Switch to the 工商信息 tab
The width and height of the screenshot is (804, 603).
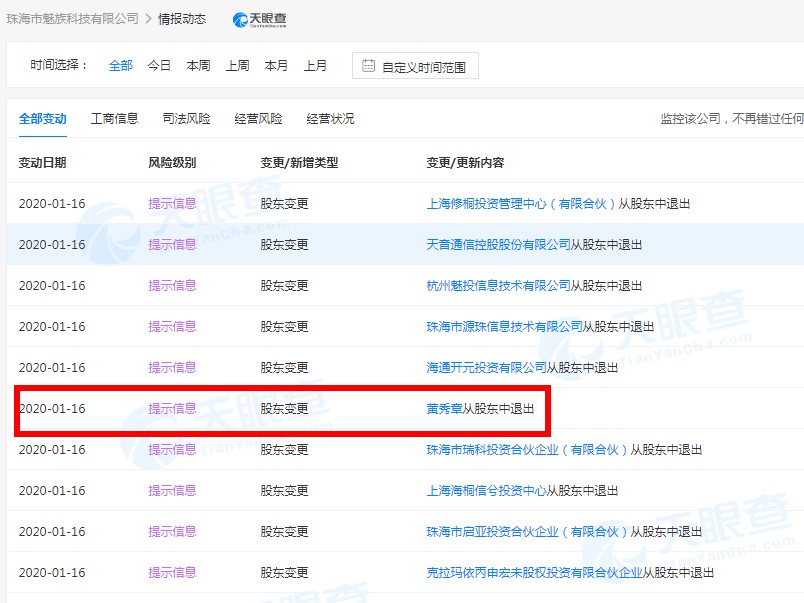tap(114, 119)
